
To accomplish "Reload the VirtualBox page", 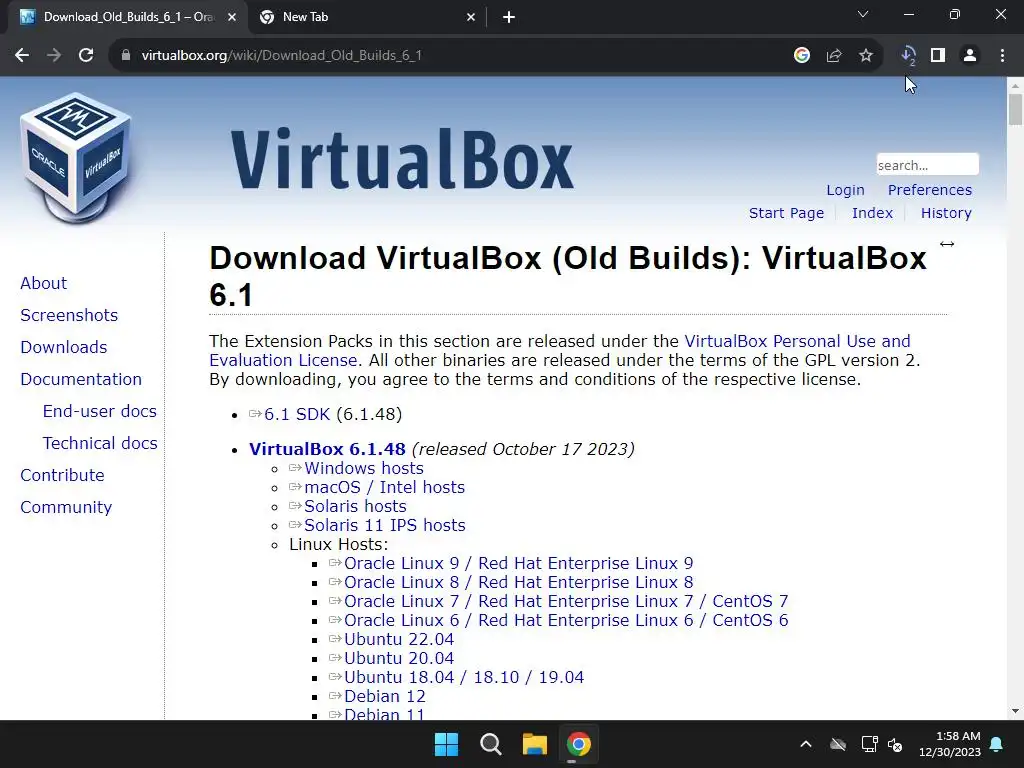I will [86, 56].
